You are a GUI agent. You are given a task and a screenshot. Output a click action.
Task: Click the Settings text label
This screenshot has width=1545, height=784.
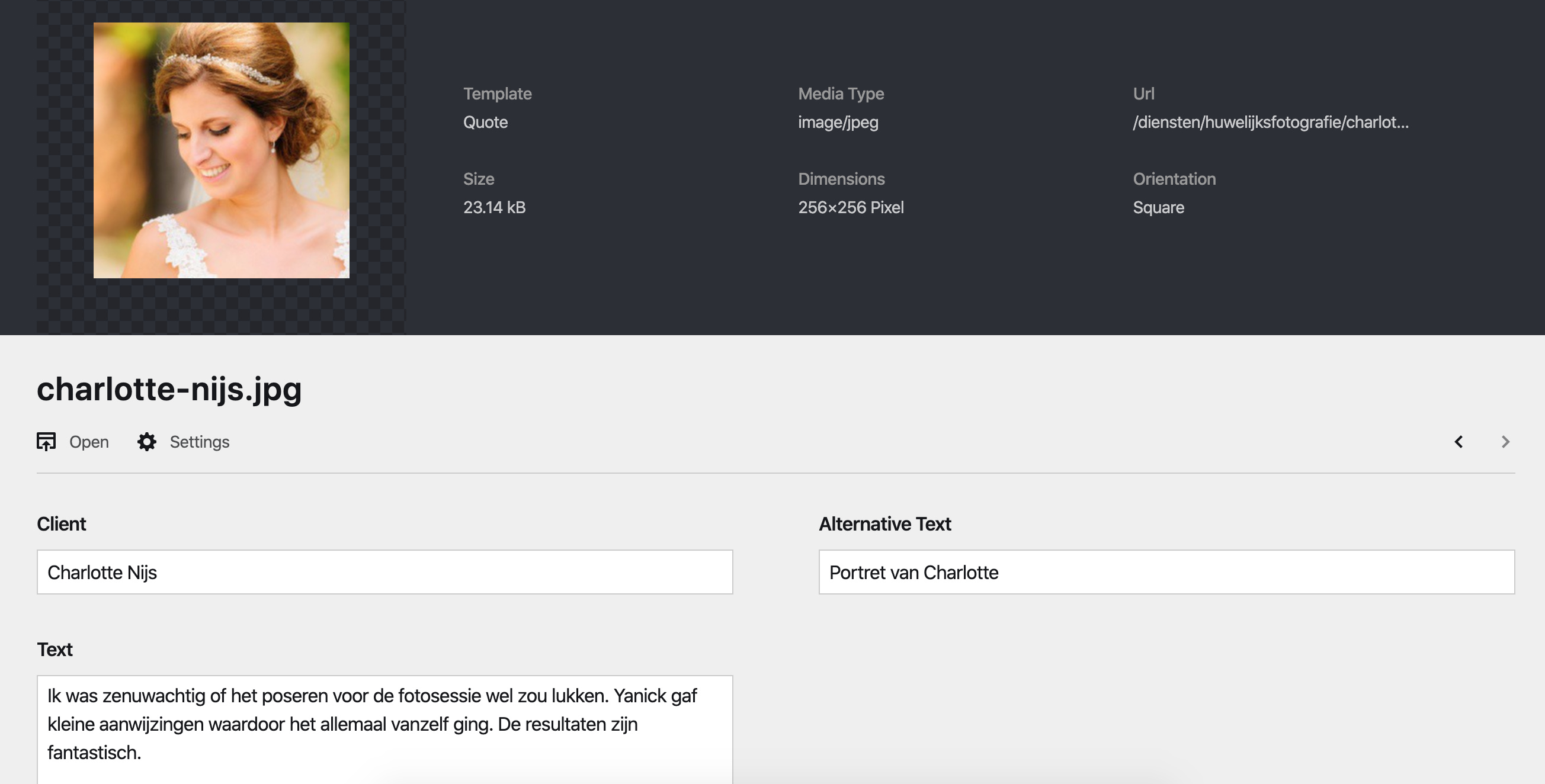click(199, 442)
